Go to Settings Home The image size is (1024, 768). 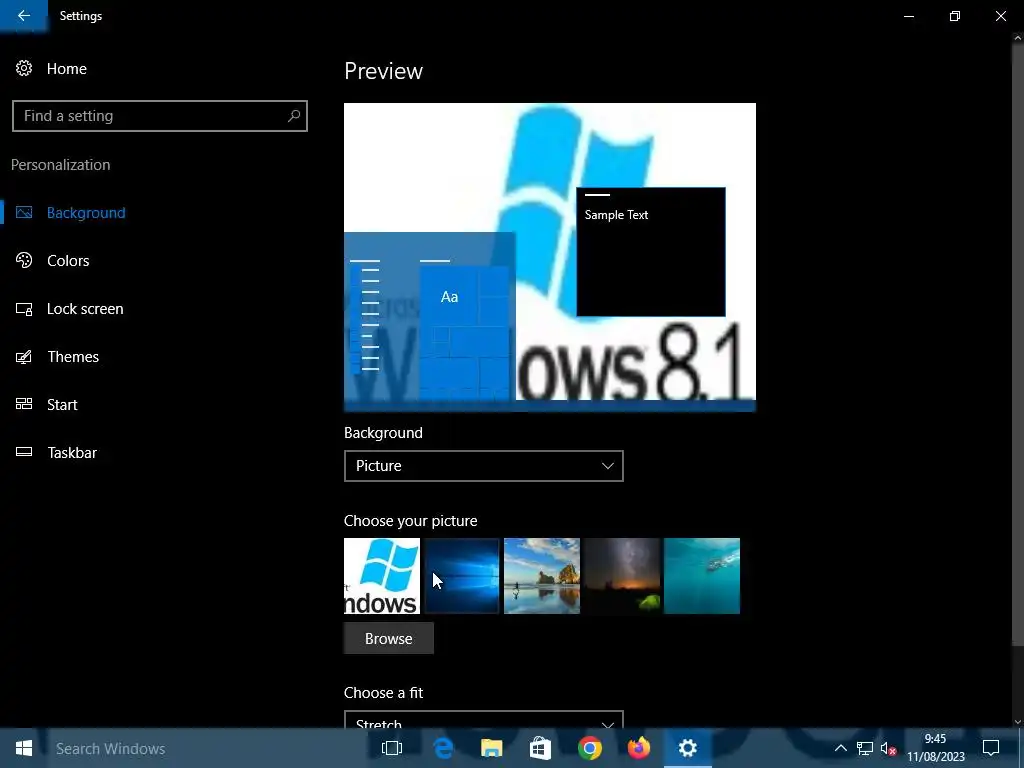tap(67, 69)
